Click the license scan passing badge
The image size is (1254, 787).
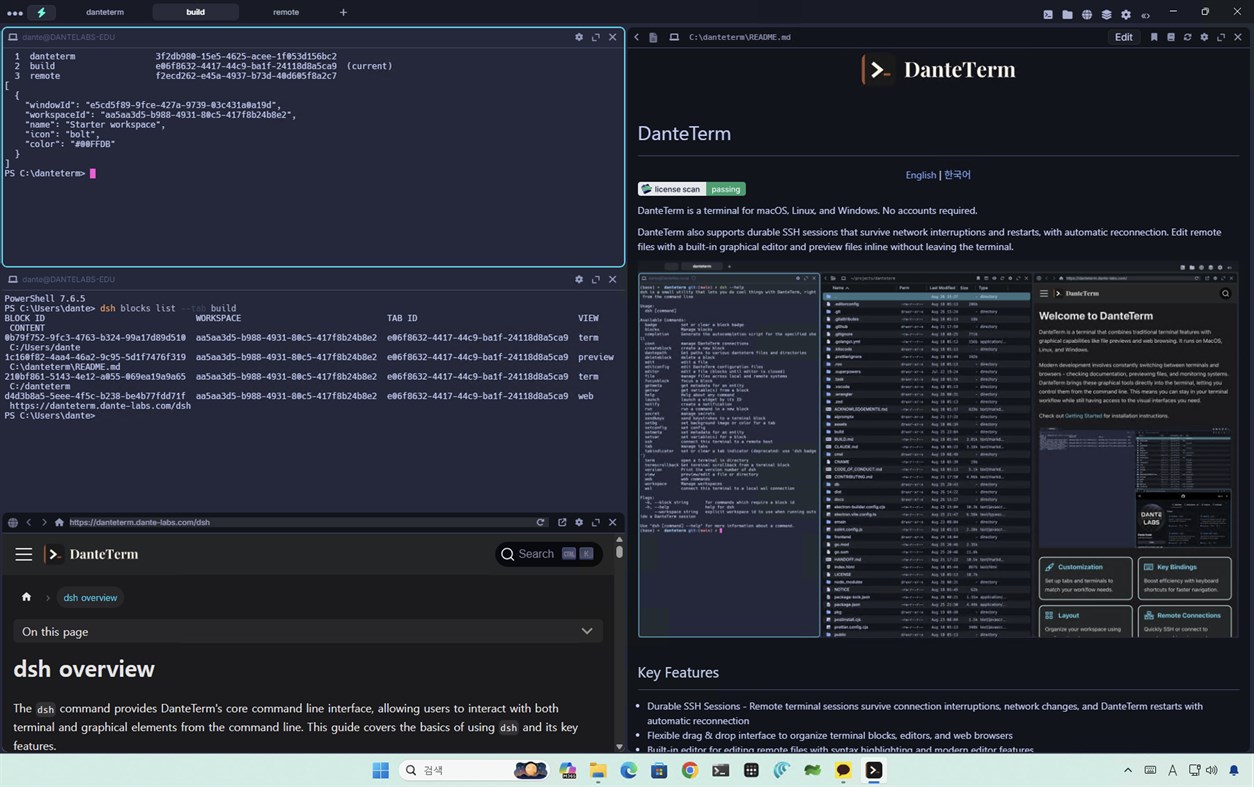click(x=692, y=189)
